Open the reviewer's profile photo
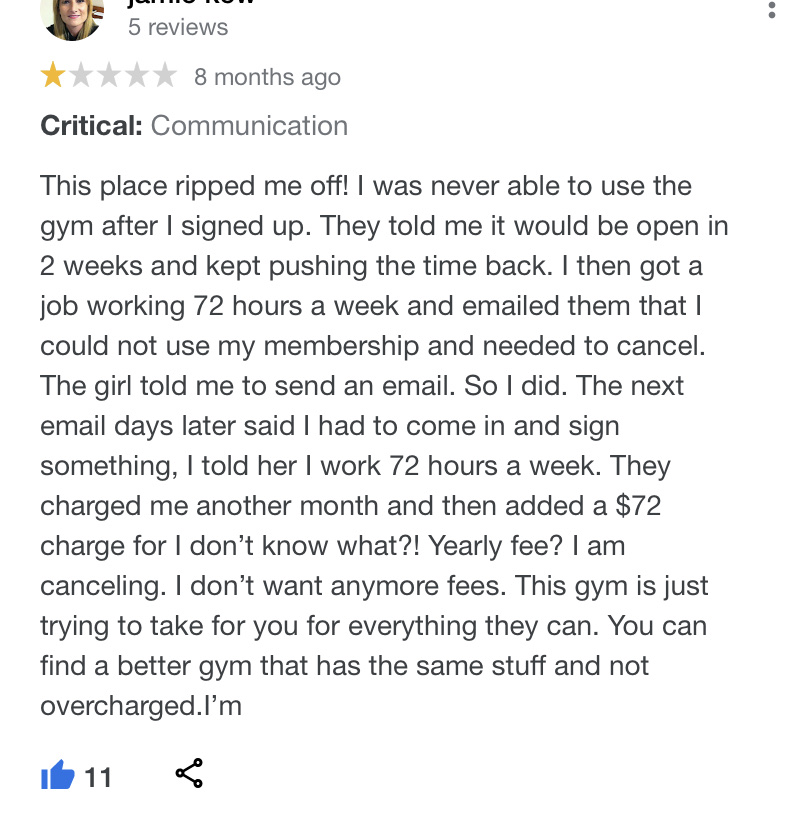The image size is (808, 831). (x=72, y=15)
